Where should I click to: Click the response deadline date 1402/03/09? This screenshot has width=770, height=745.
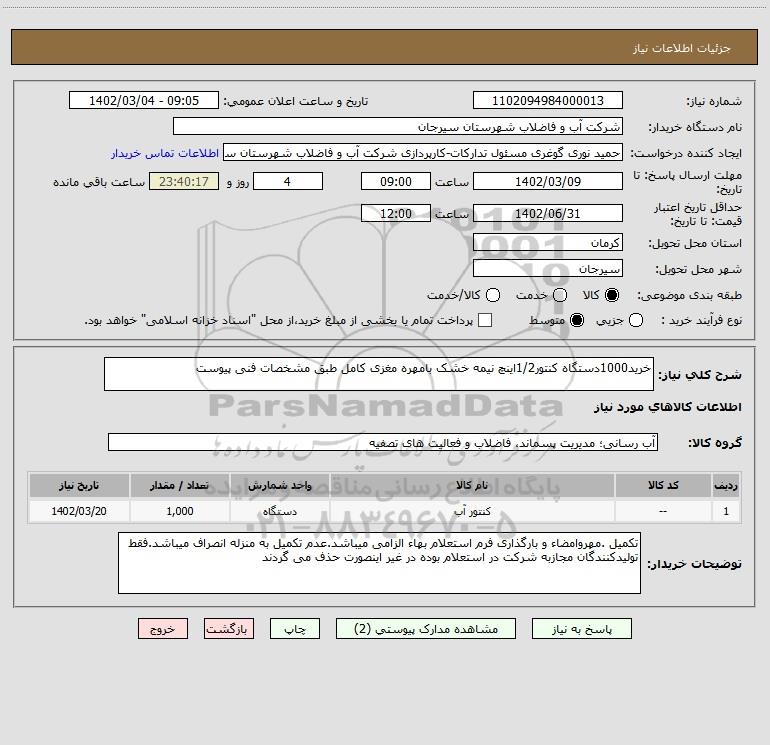click(548, 181)
